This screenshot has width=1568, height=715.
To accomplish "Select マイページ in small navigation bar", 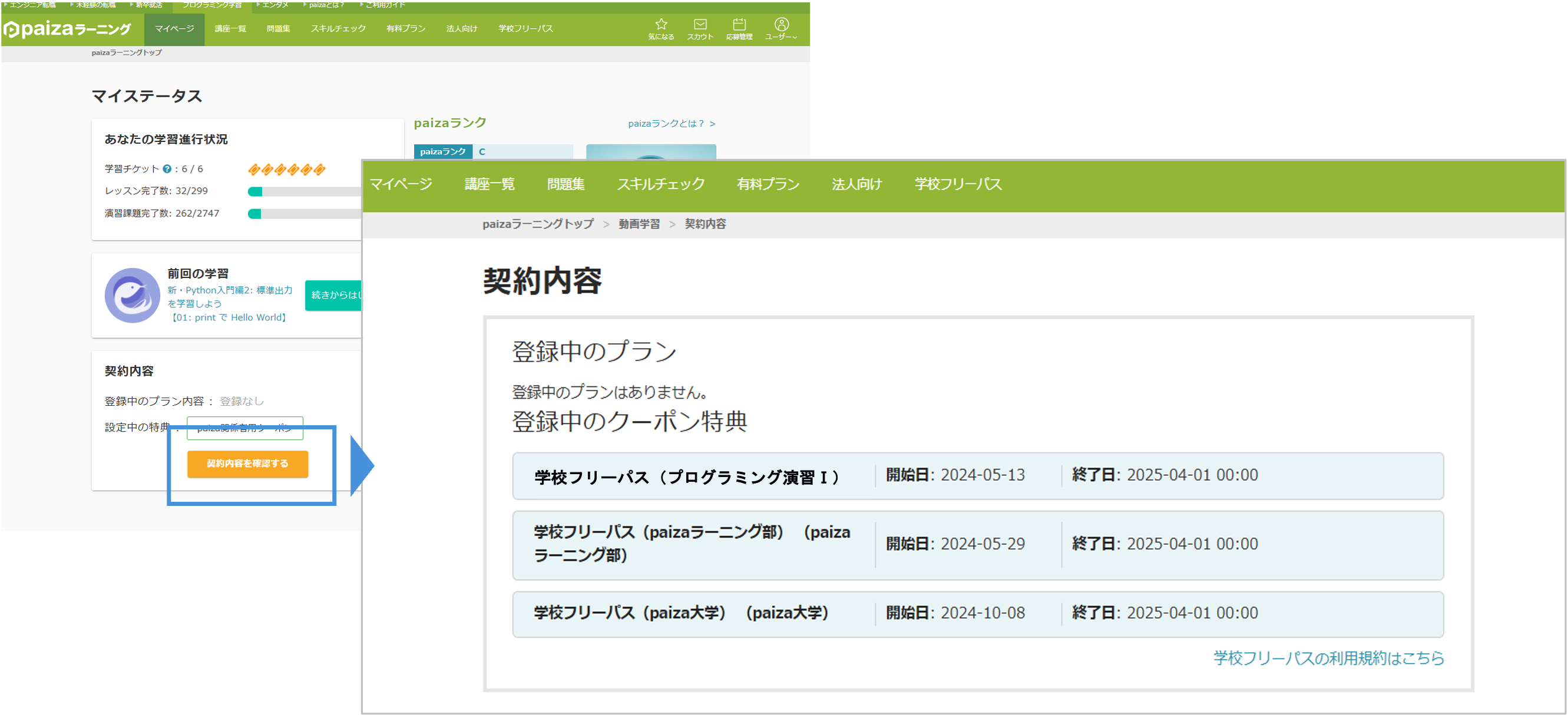I will click(174, 29).
